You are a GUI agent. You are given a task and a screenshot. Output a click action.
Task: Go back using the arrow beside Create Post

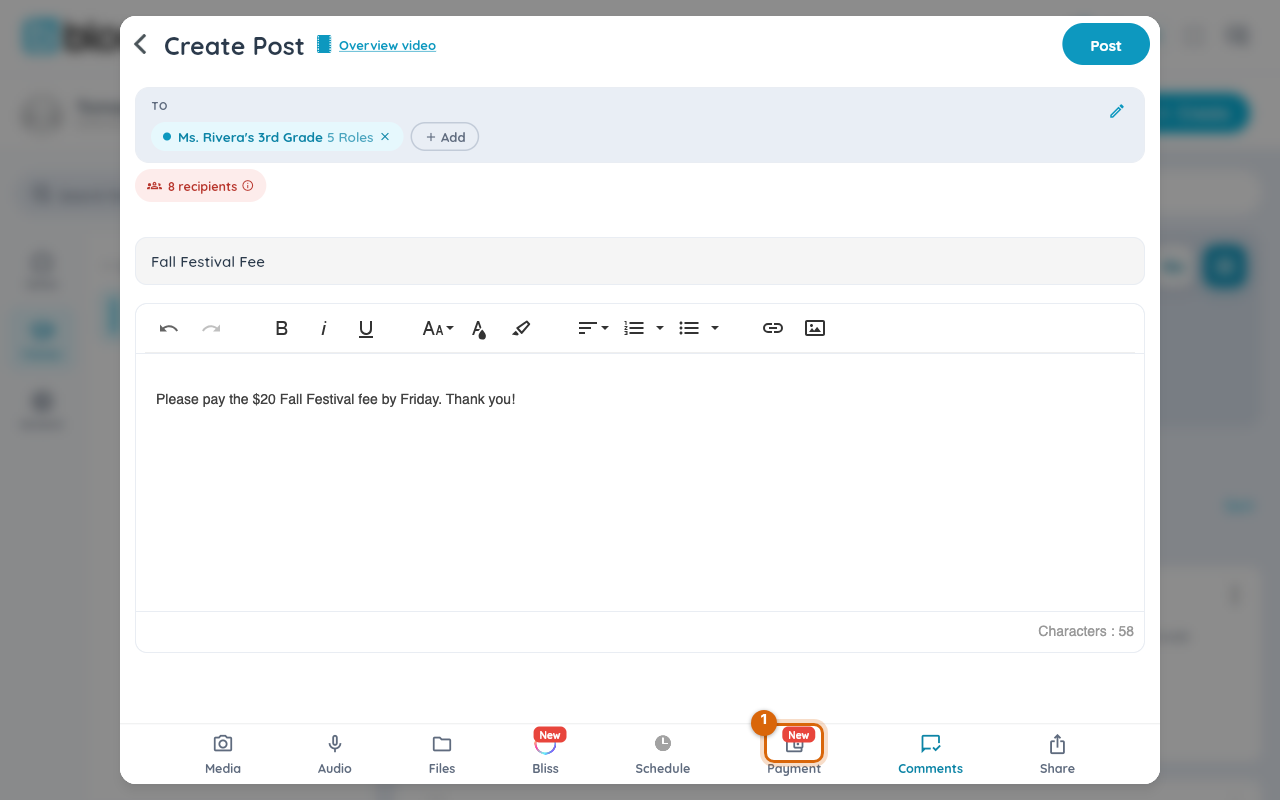141,45
